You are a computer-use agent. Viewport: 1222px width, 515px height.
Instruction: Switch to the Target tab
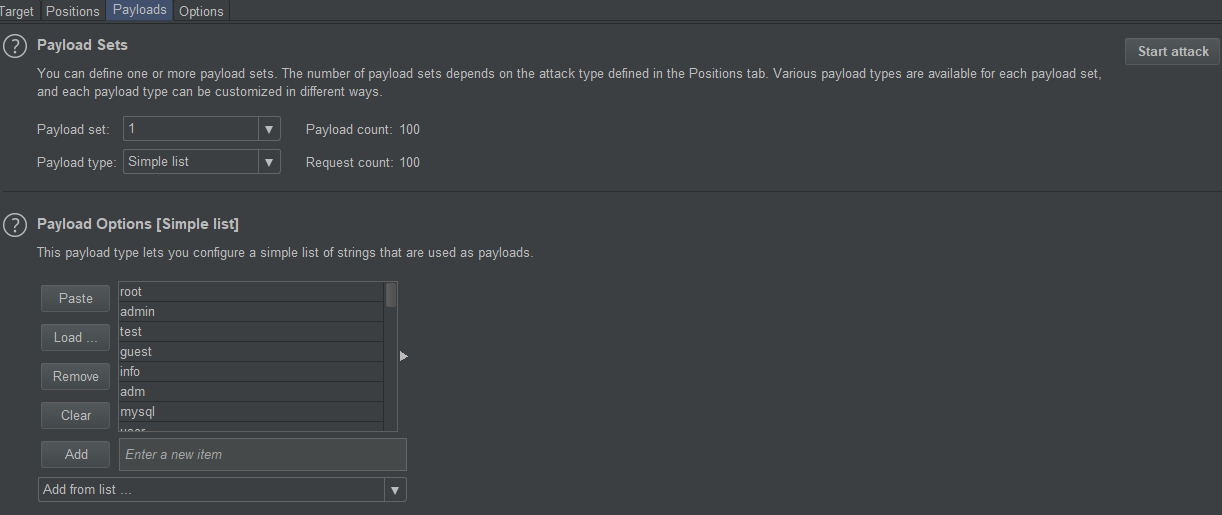point(18,11)
